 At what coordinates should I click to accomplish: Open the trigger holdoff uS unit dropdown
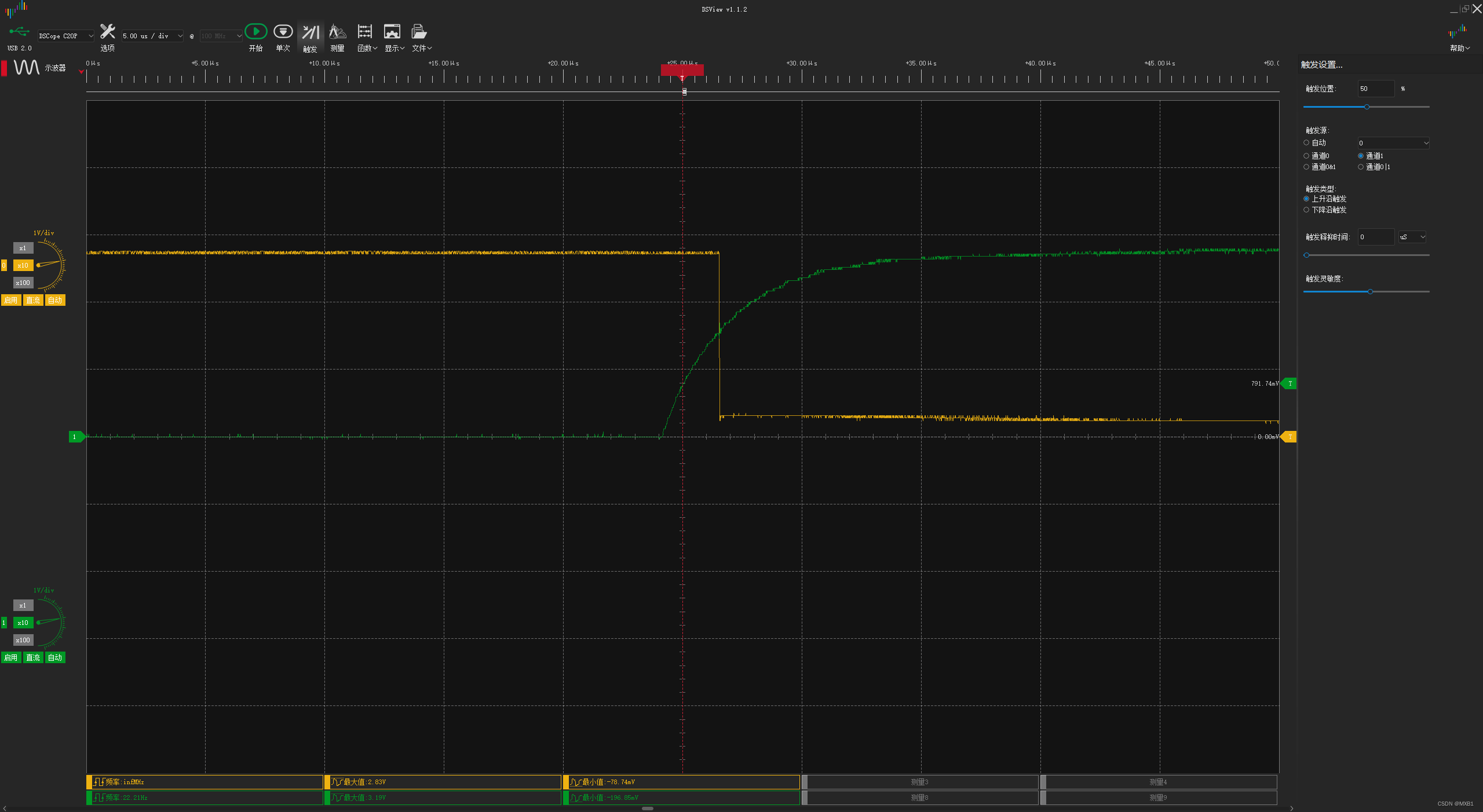(x=1412, y=237)
